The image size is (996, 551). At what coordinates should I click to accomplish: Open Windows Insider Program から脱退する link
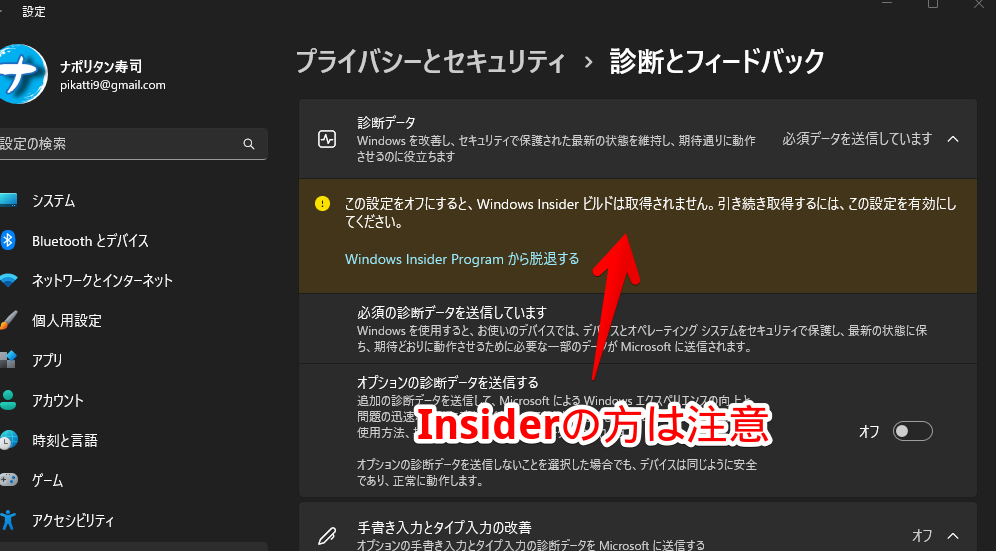pyautogui.click(x=462, y=259)
